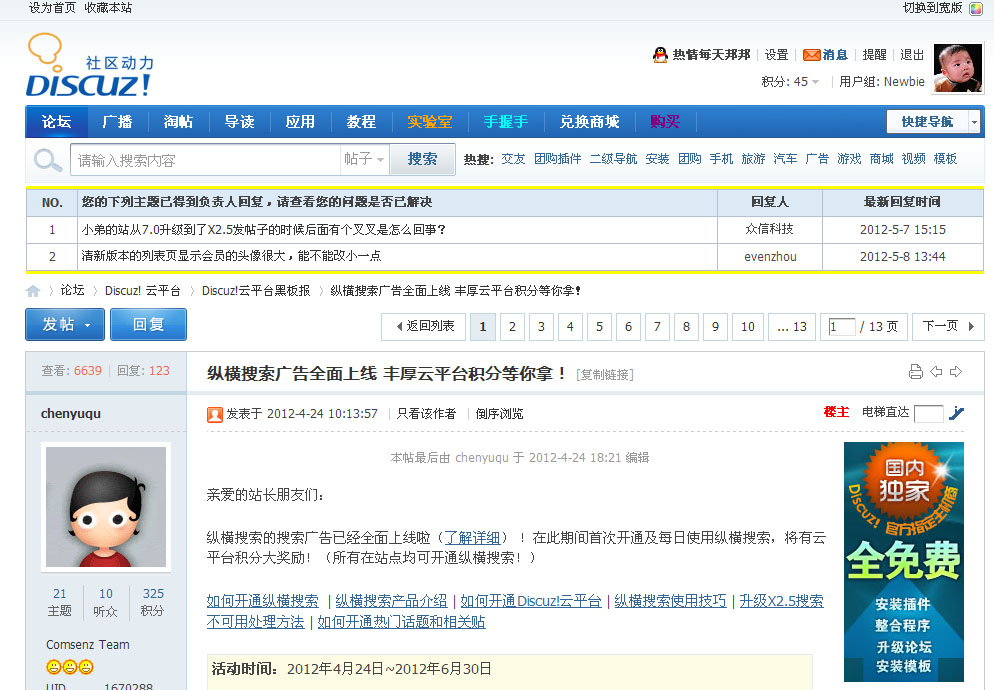Click the colorful style switcher icon
The height and width of the screenshot is (690, 994).
click(x=976, y=8)
